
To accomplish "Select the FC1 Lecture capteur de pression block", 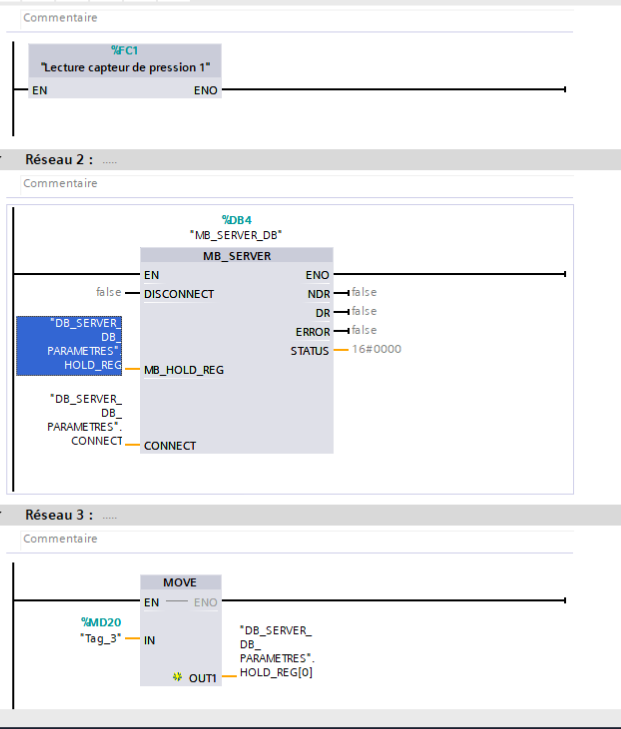I will click(125, 68).
